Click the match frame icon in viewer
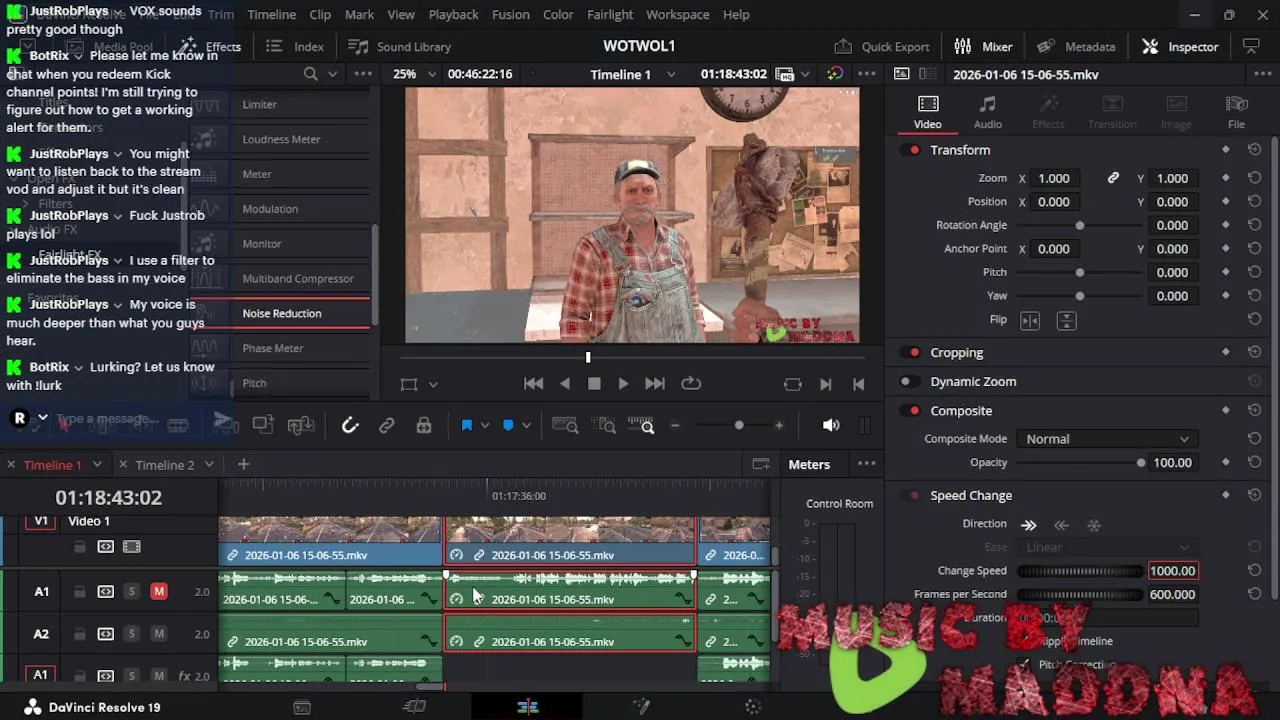Screen dimensions: 1280x720 point(793,384)
